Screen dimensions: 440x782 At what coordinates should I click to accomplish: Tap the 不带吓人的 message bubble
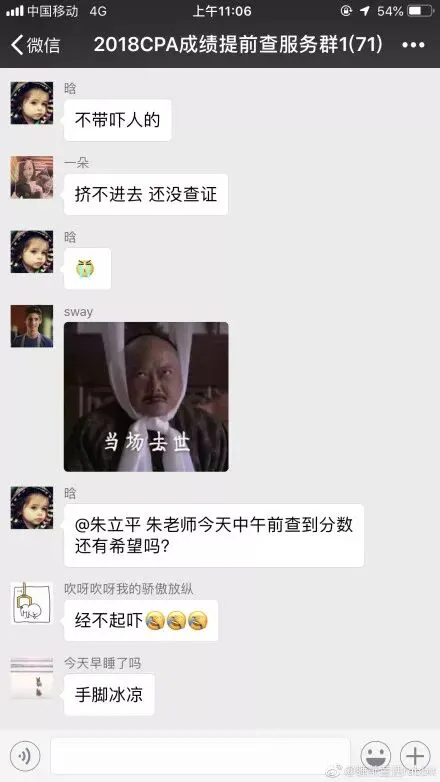[118, 120]
